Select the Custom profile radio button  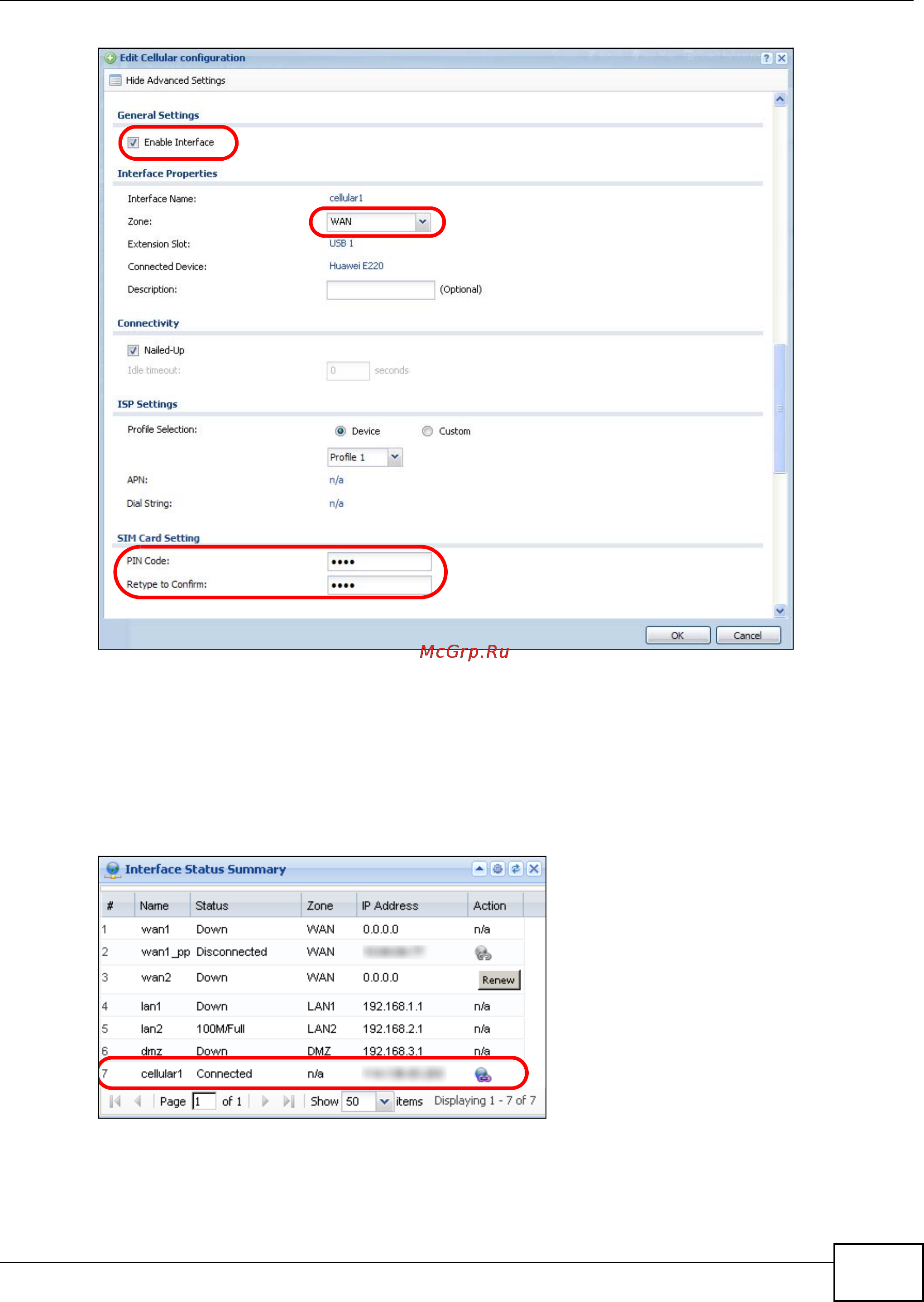(427, 431)
